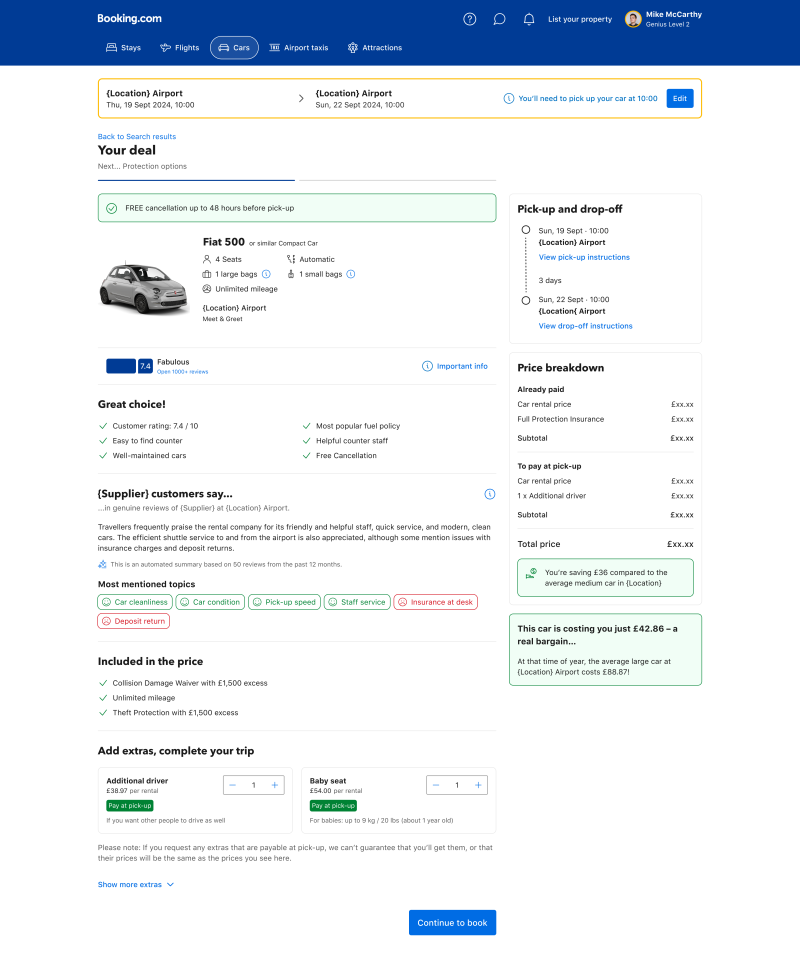Image resolution: width=800 pixels, height=967 pixels.
Task: Click the Open 1000+ reviews link
Action: 183,372
